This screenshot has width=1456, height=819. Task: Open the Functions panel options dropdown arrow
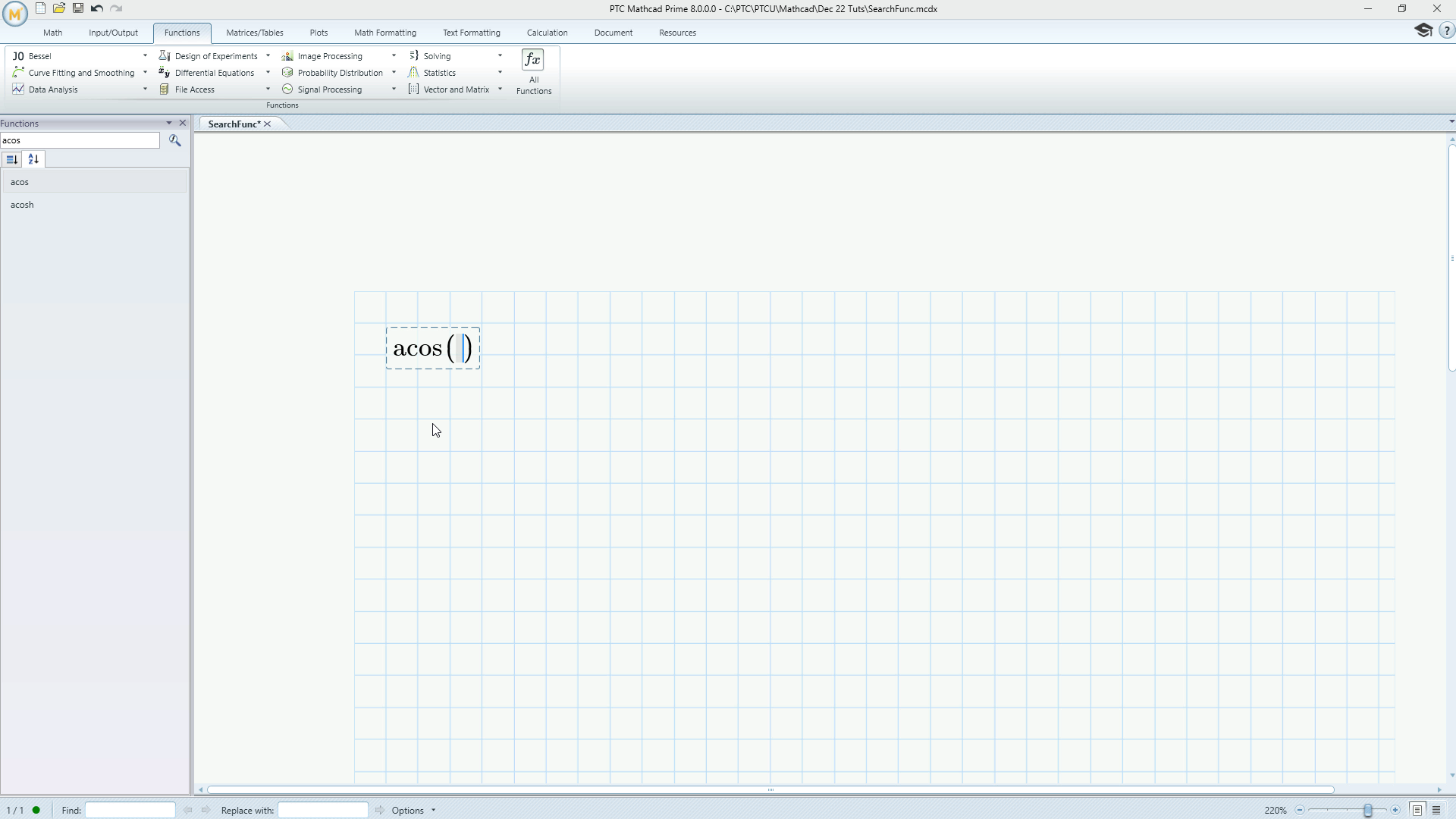coord(169,123)
